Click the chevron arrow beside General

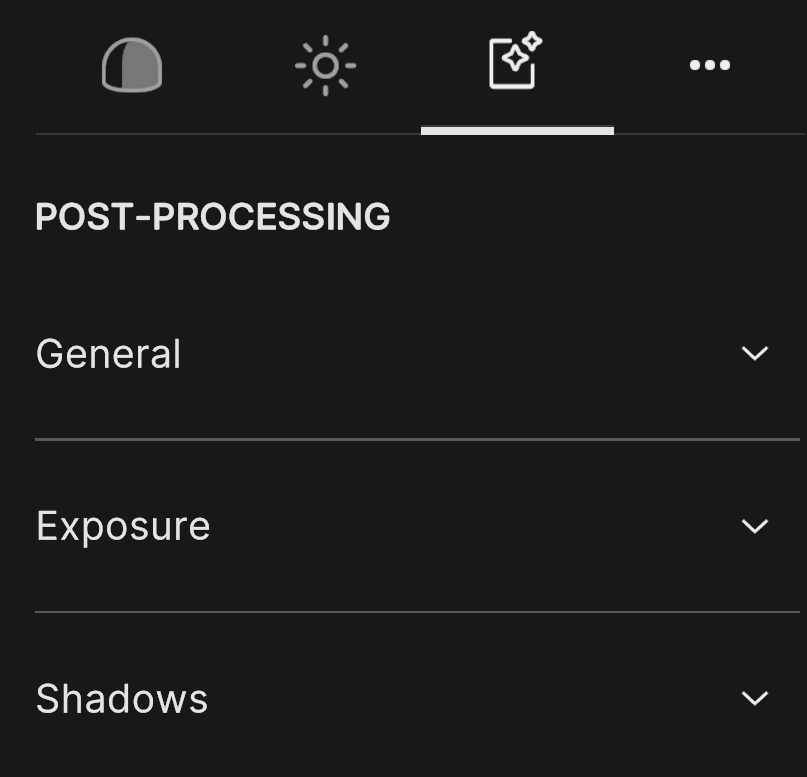[754, 353]
